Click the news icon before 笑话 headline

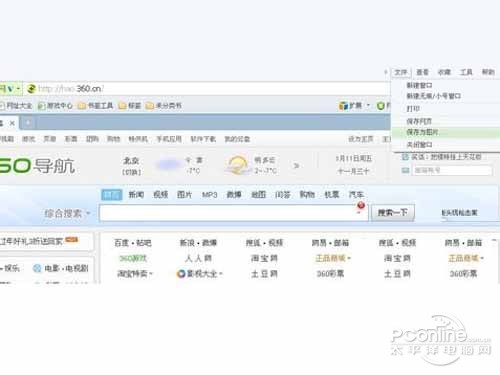click(x=405, y=157)
